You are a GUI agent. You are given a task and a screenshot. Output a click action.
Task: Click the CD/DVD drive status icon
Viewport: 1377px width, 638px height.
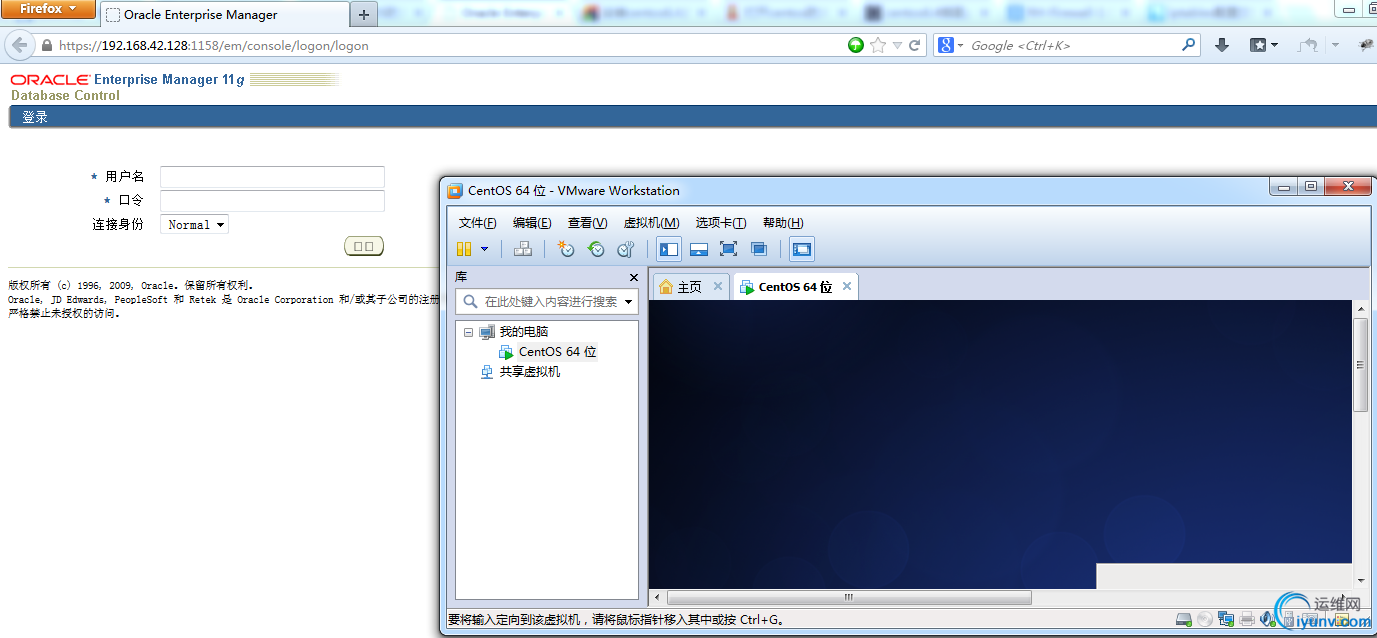tap(1205, 619)
